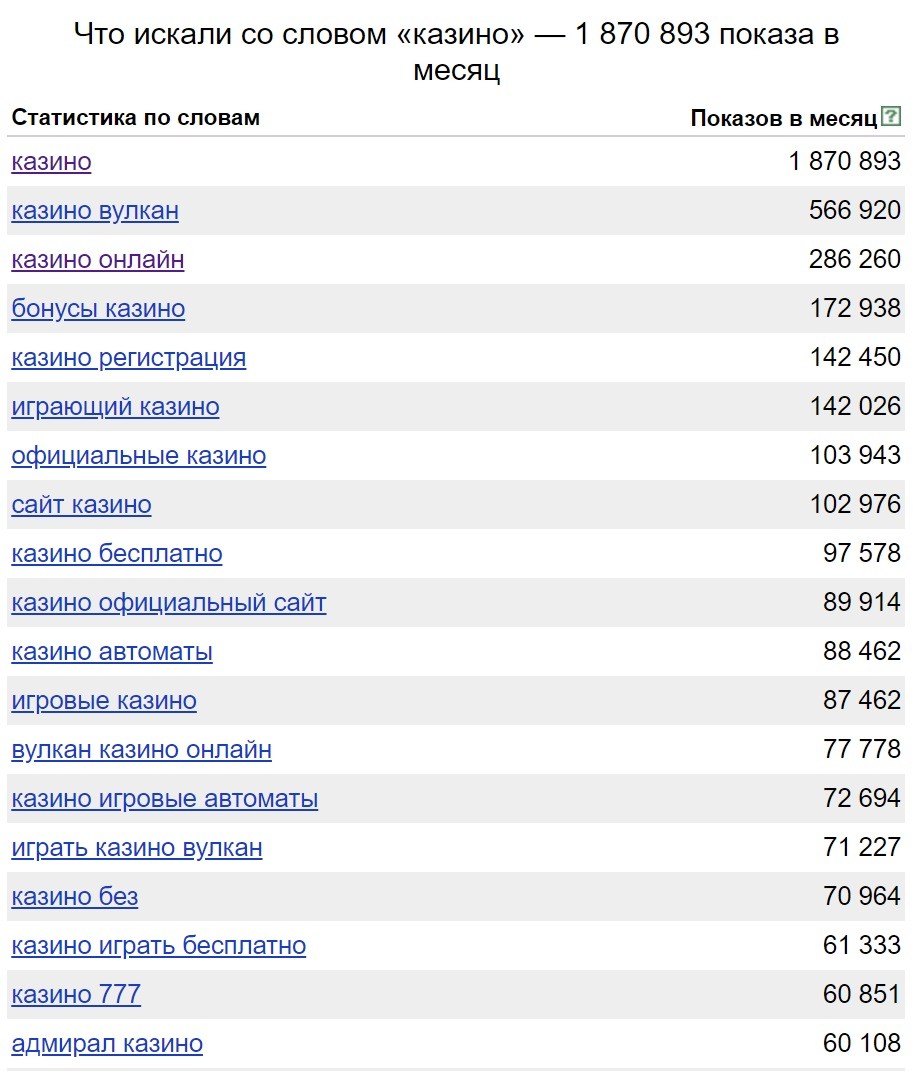This screenshot has width=922, height=1071.
Task: Open the «играющий казино» link
Action: [x=115, y=407]
